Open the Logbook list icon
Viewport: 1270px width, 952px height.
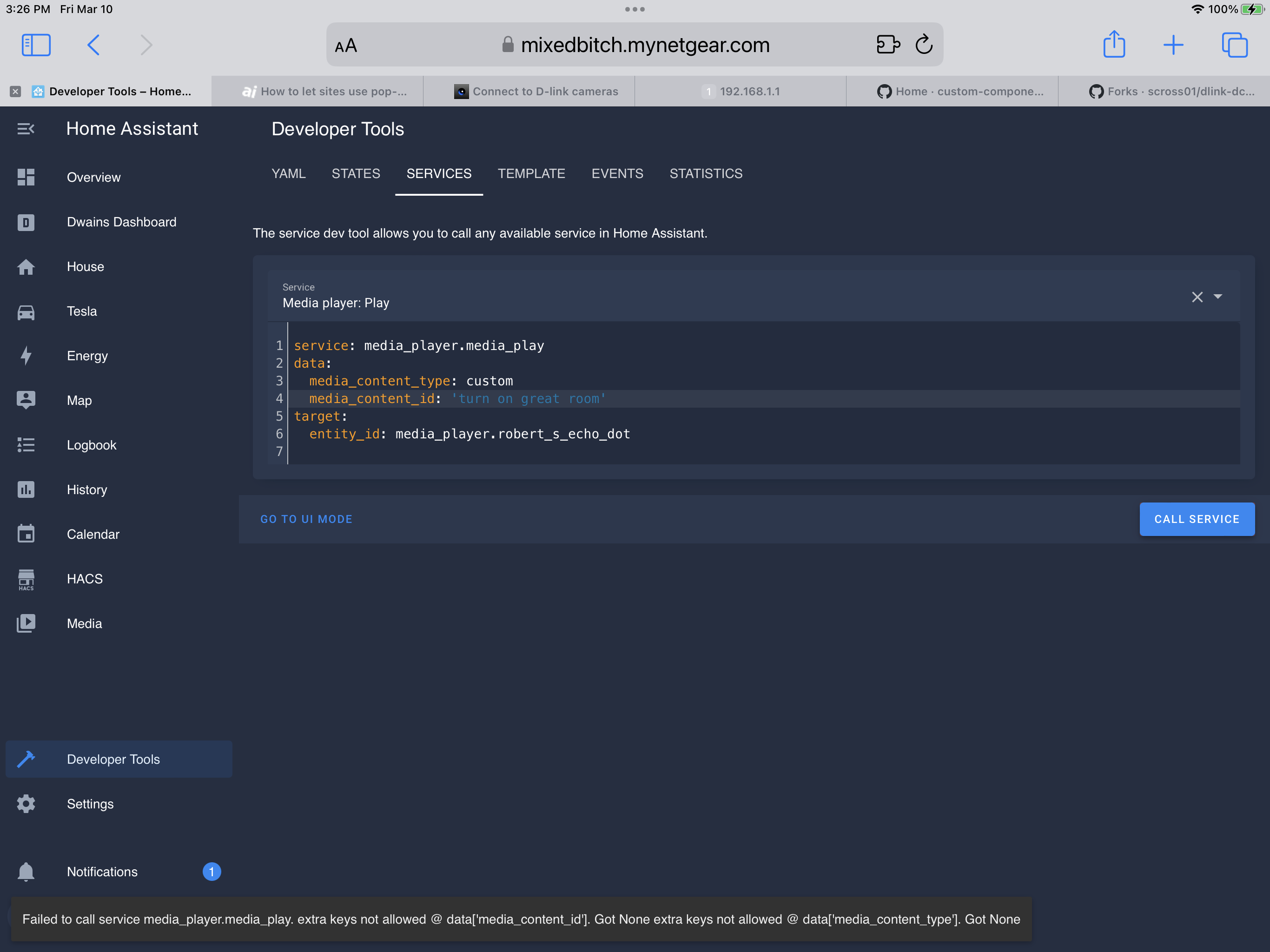(26, 445)
